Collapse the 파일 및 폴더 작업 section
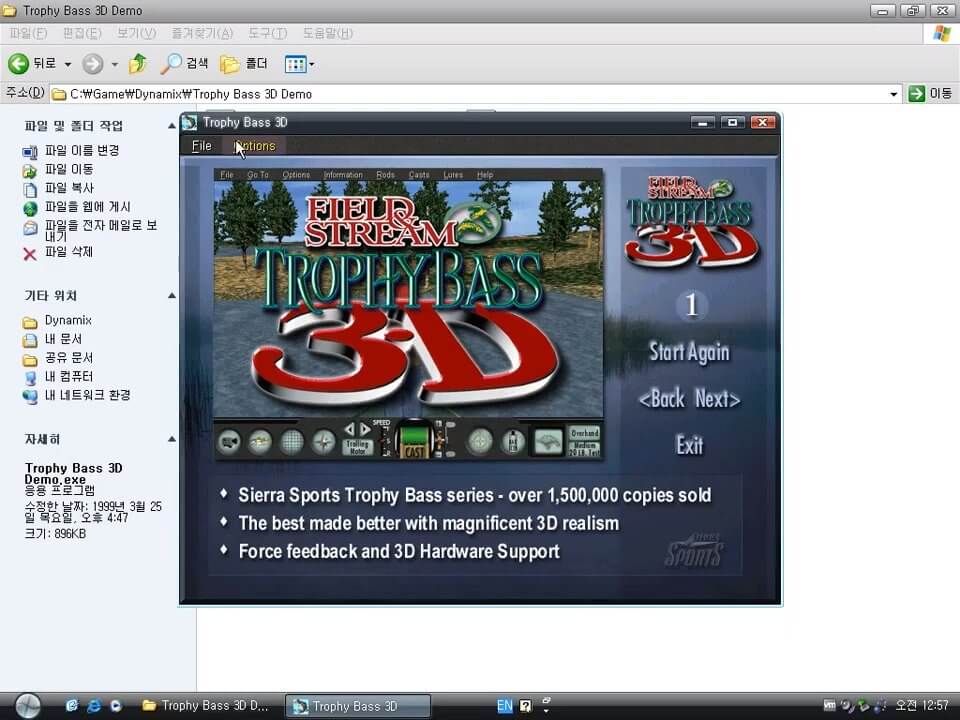This screenshot has width=960, height=720. (171, 126)
